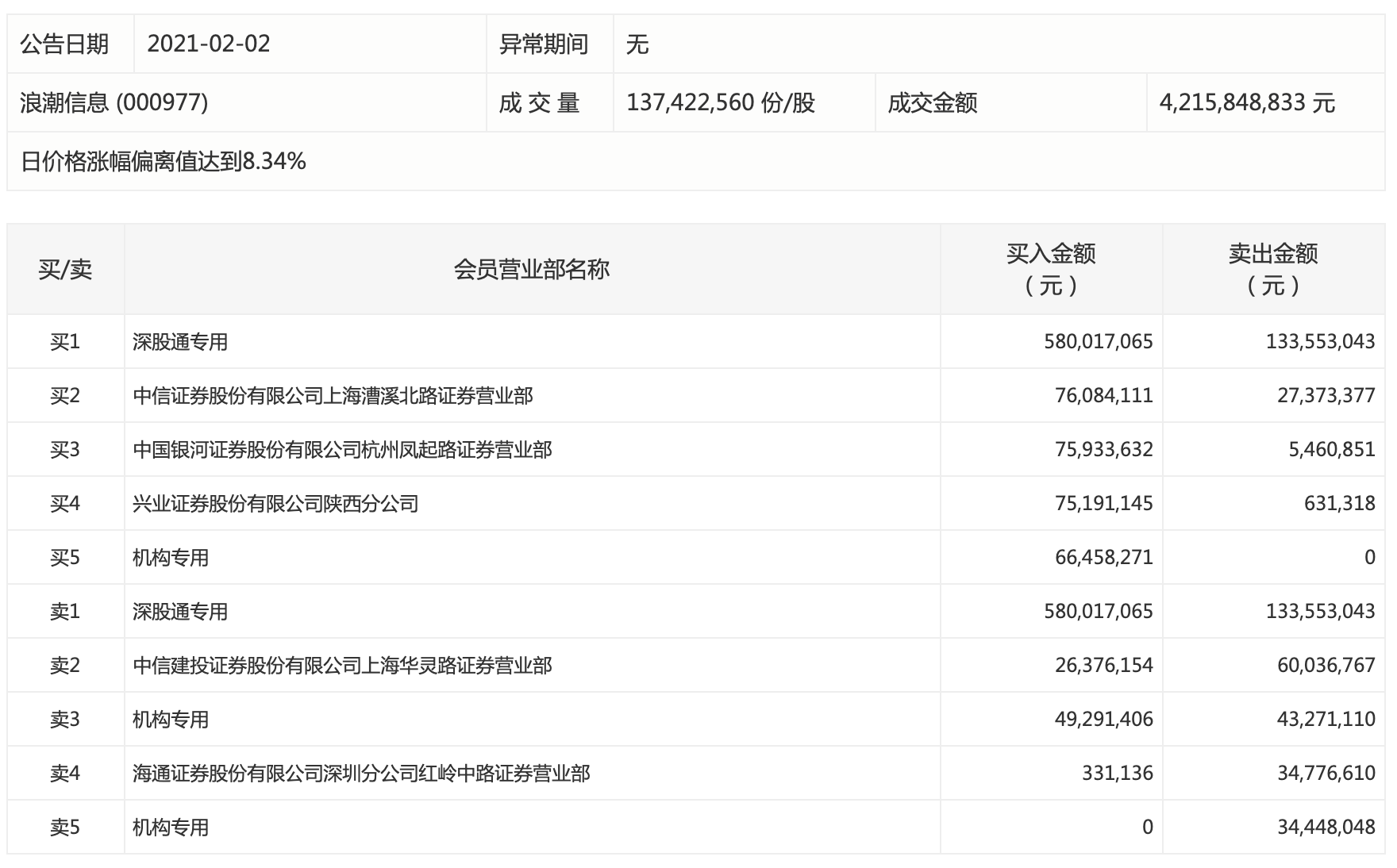Click 中信证券上海漕溪北路证券营业部 name
The width and height of the screenshot is (1397, 868).
(x=333, y=395)
